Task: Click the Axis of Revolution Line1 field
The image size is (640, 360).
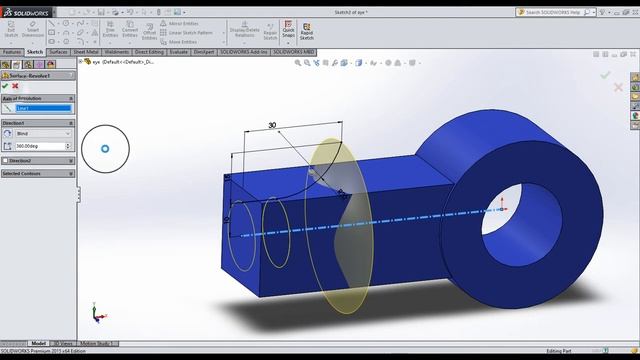Action: (44, 108)
